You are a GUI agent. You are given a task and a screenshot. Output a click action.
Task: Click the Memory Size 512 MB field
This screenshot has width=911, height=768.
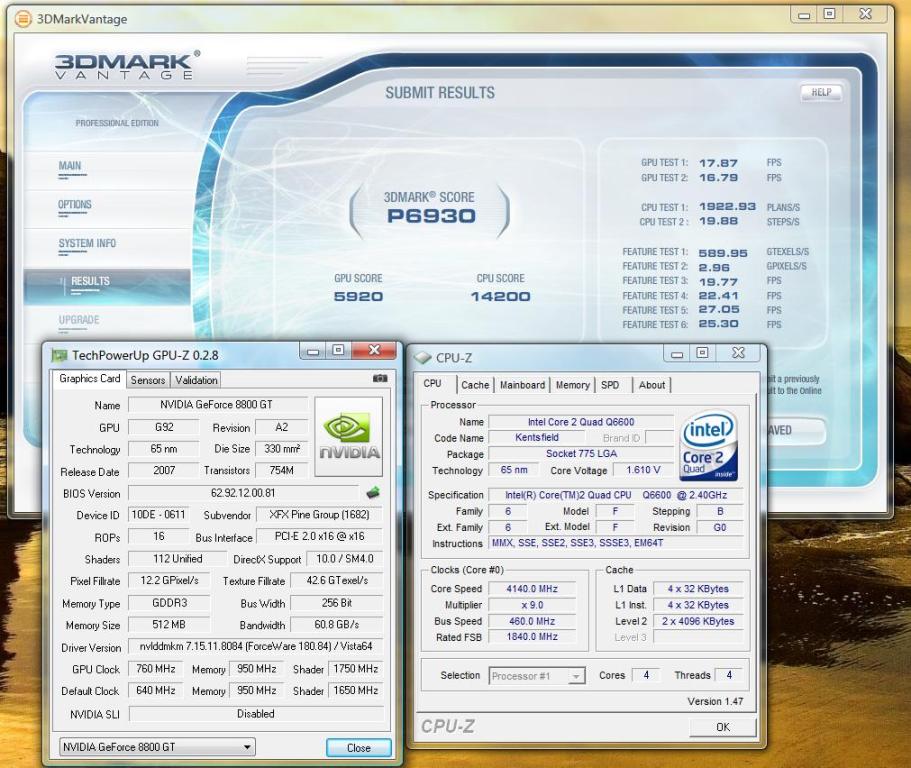pyautogui.click(x=169, y=625)
